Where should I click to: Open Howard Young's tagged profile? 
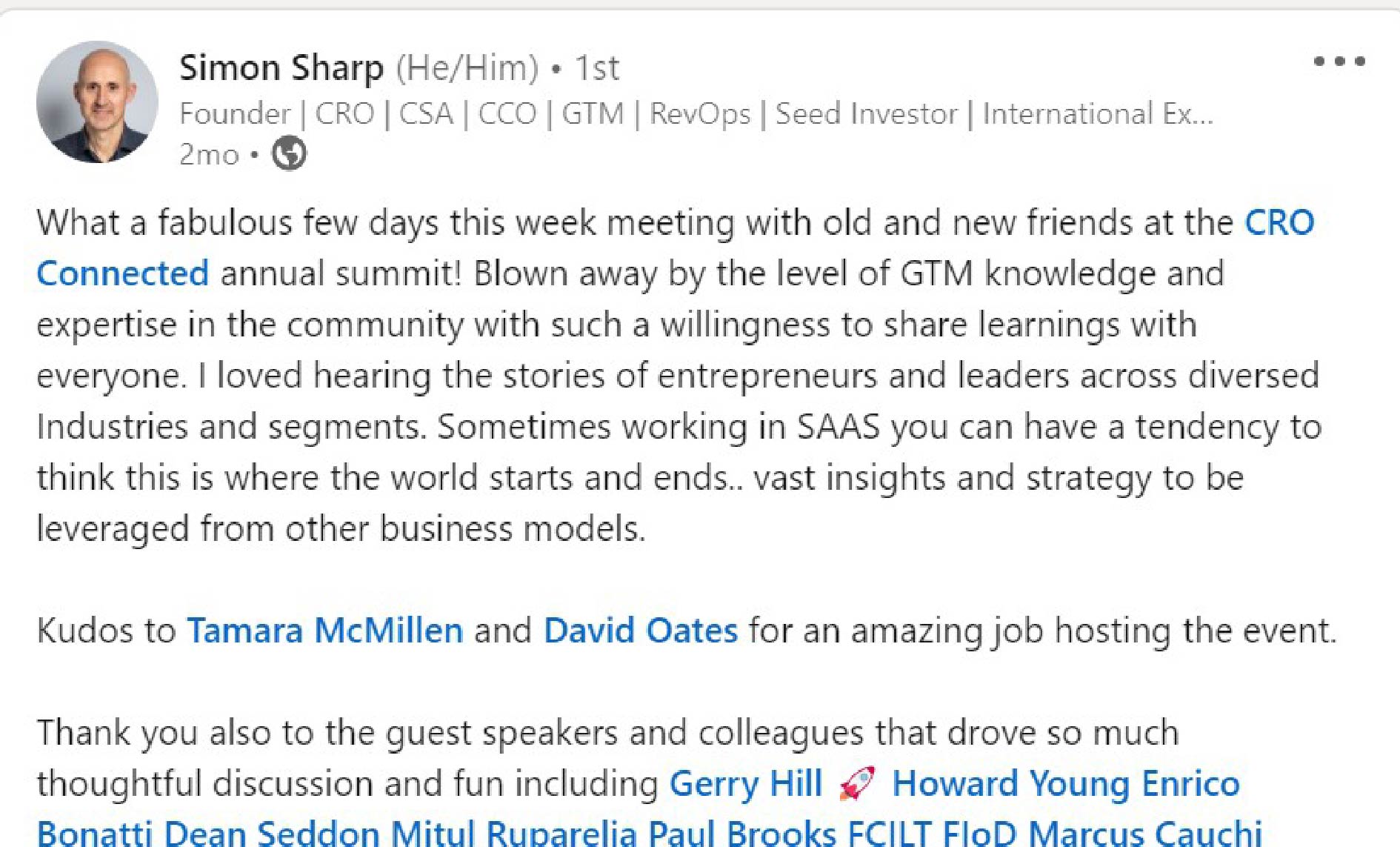(1011, 784)
